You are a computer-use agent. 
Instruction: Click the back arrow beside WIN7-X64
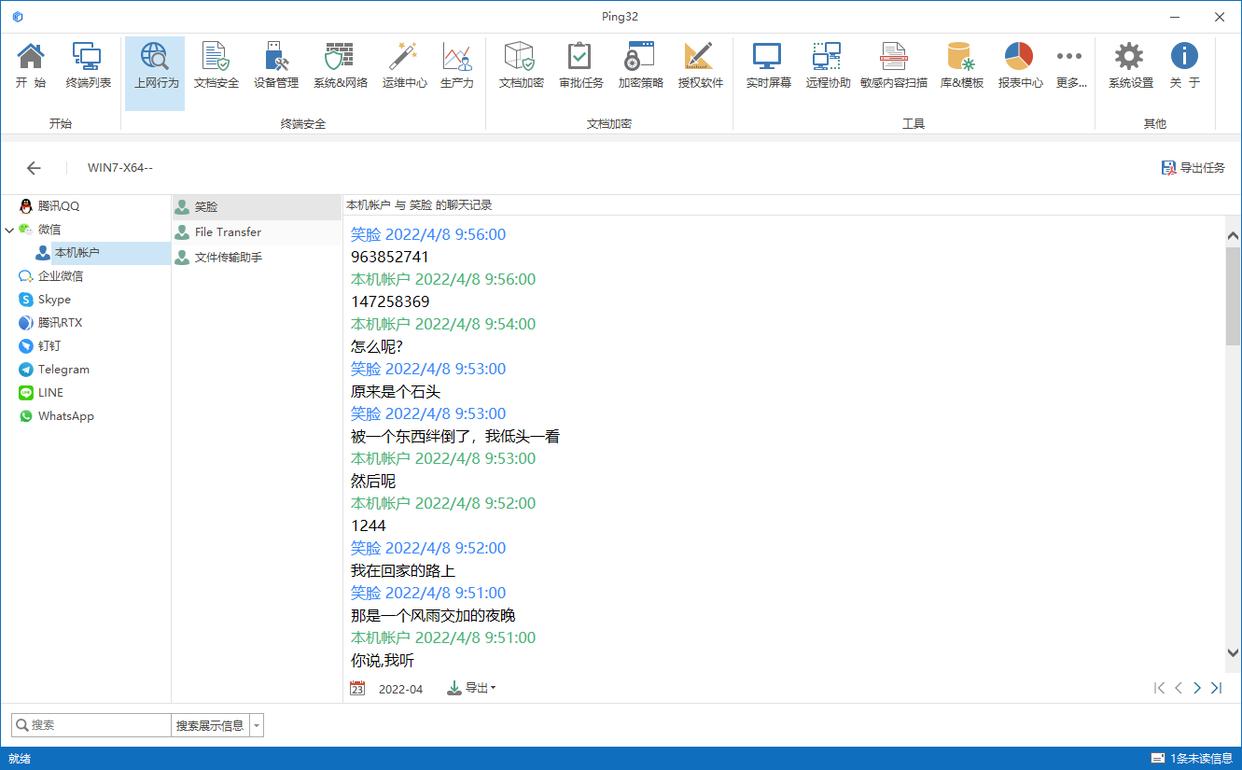[34, 168]
